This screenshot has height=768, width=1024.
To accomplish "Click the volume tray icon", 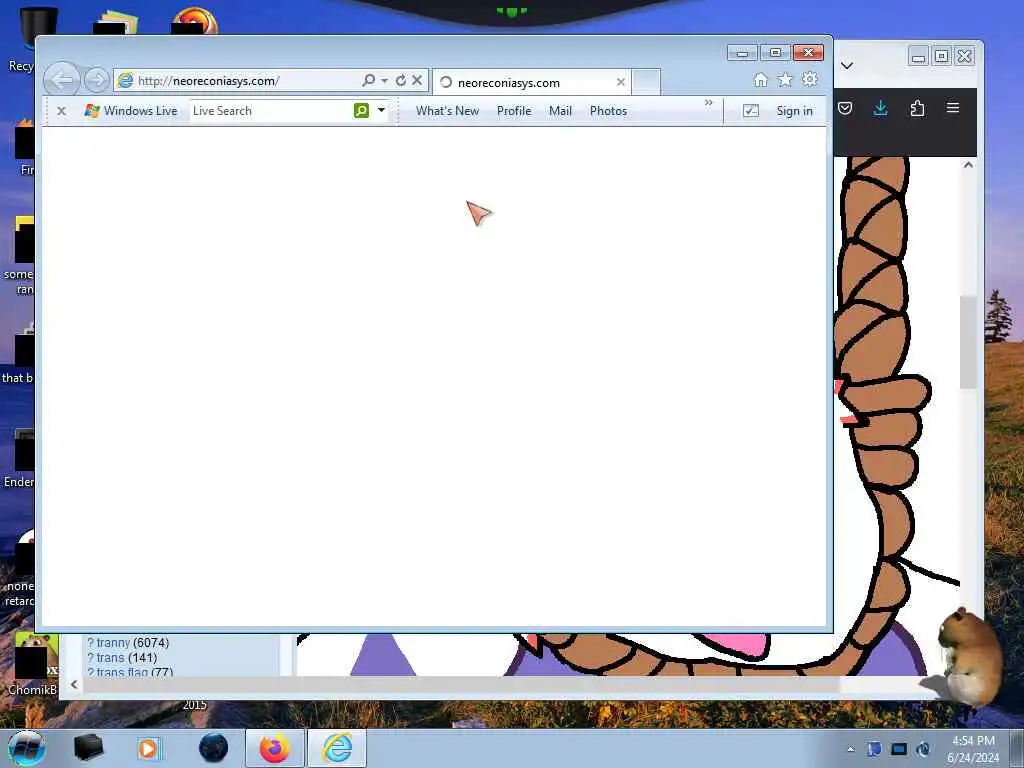I will [923, 749].
